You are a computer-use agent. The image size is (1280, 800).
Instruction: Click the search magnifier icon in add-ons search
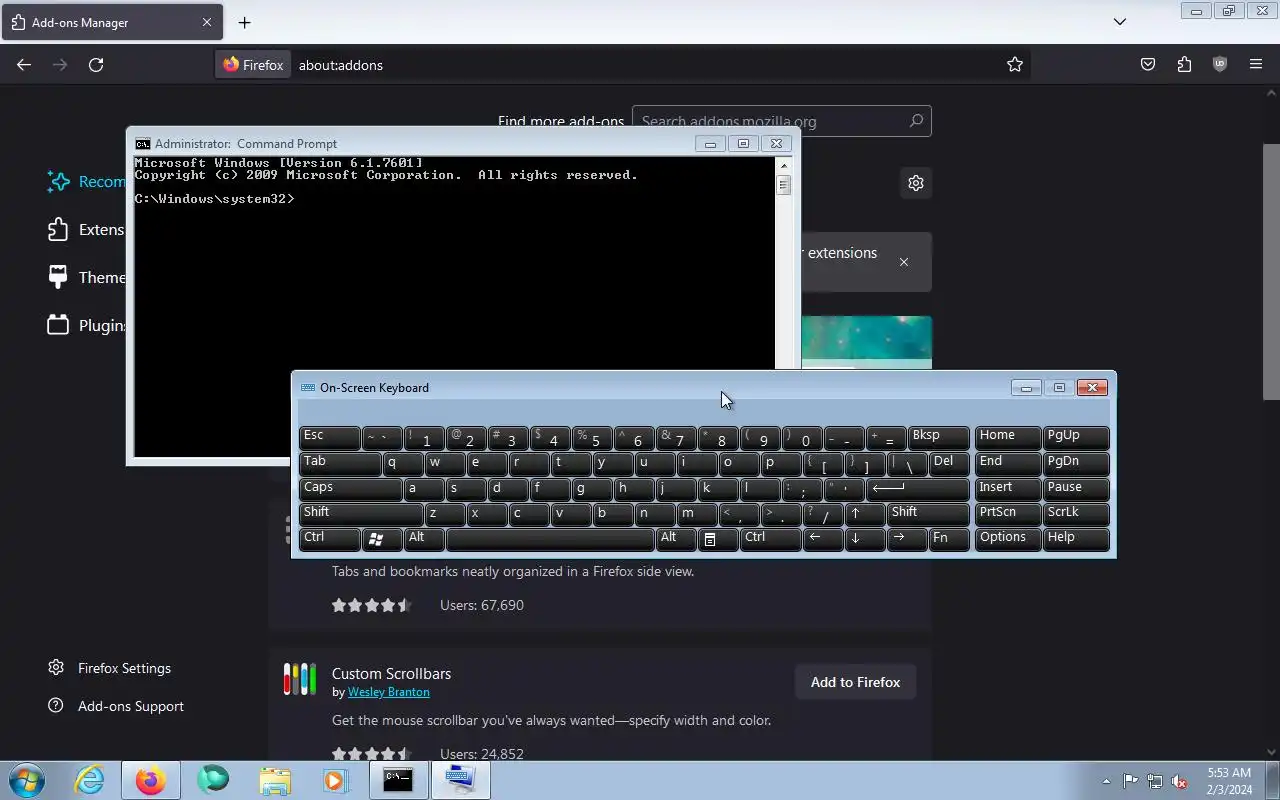click(916, 121)
